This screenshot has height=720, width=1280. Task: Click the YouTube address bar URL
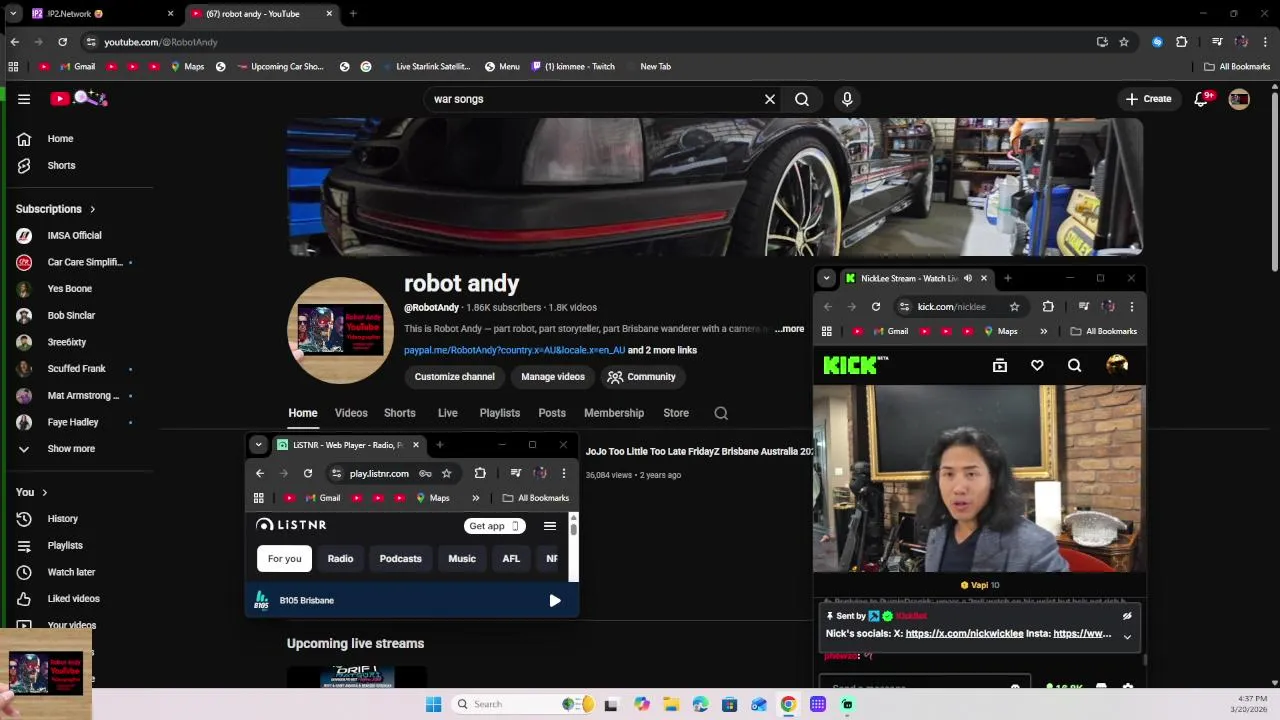point(160,42)
